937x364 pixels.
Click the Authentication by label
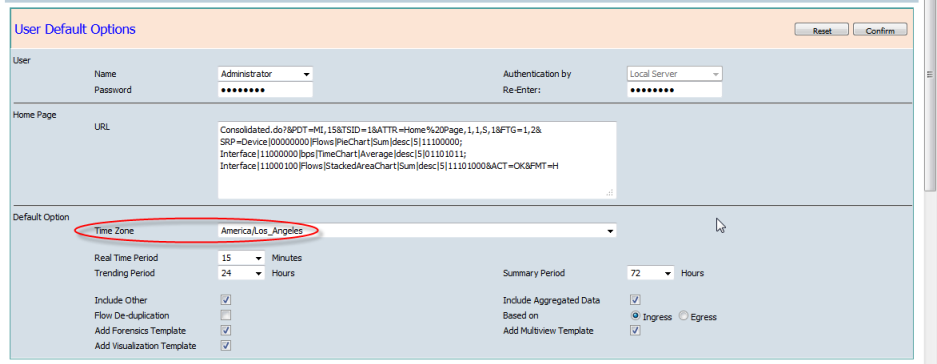pos(537,74)
